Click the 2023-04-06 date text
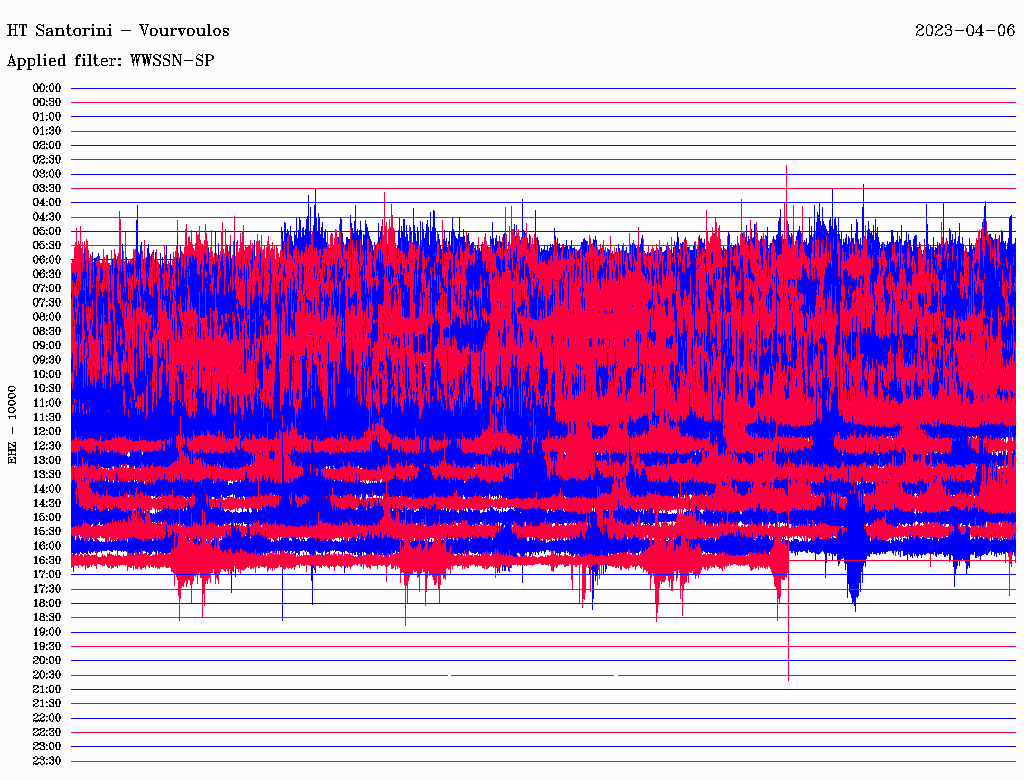Viewport: 1024px width, 780px height. tap(964, 30)
